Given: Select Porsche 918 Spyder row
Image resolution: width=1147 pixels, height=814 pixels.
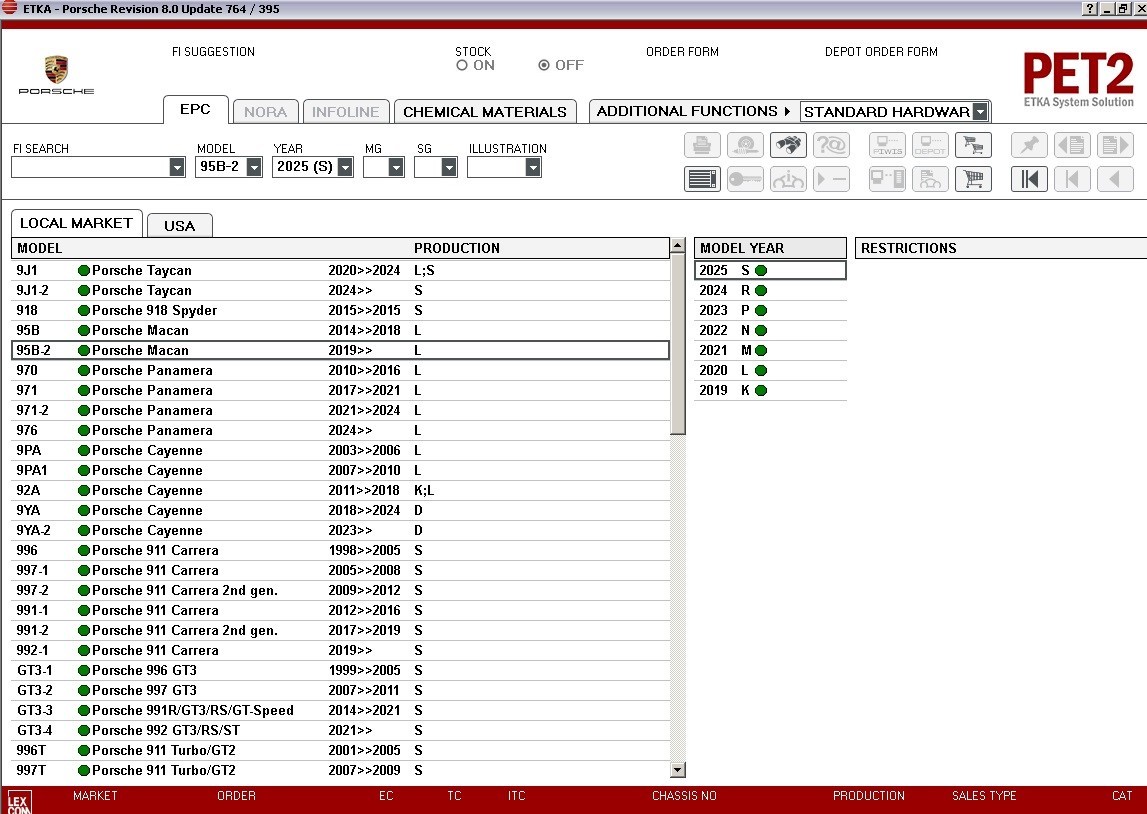Looking at the screenshot, I should [x=154, y=310].
